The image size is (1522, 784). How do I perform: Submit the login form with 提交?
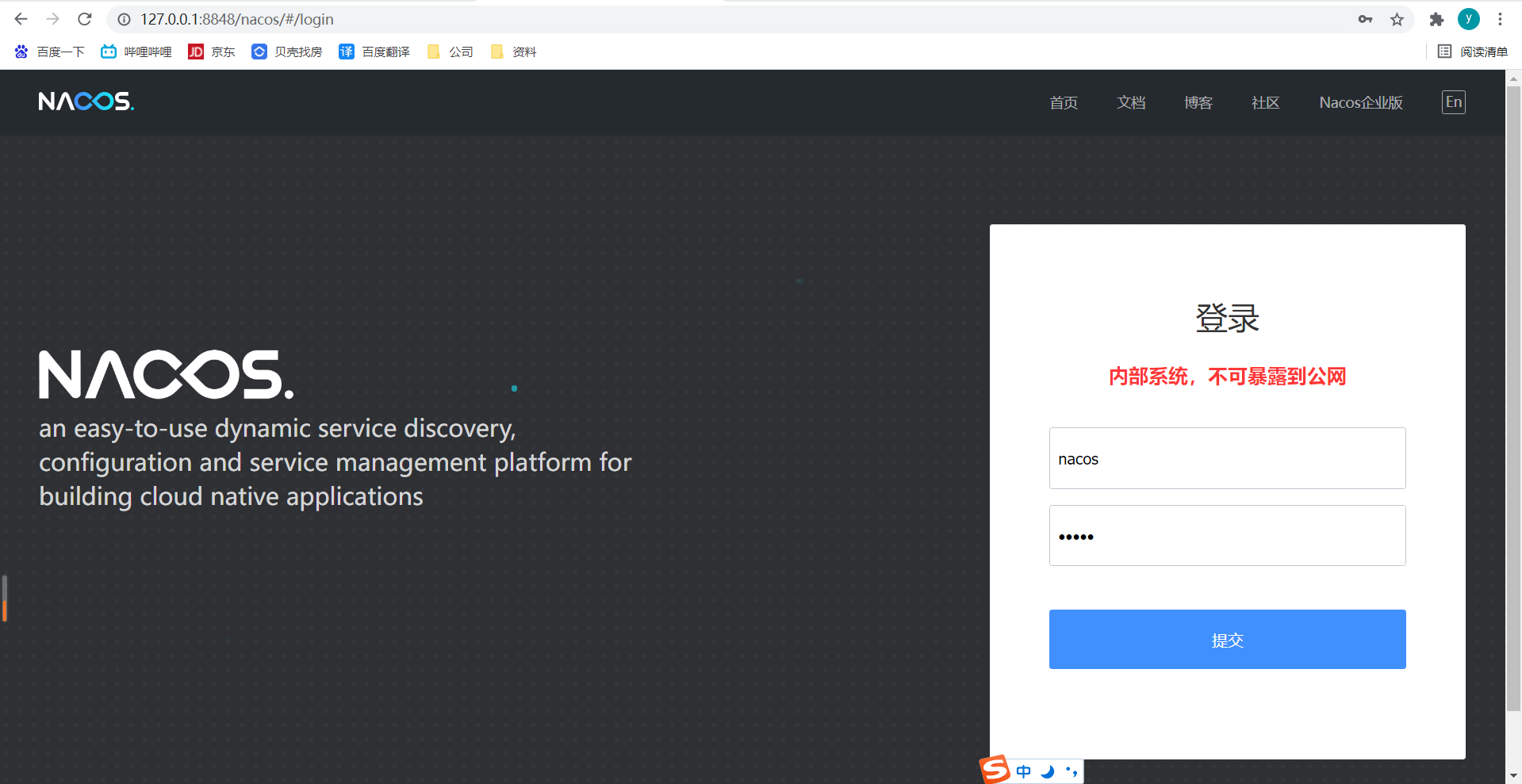[x=1228, y=639]
